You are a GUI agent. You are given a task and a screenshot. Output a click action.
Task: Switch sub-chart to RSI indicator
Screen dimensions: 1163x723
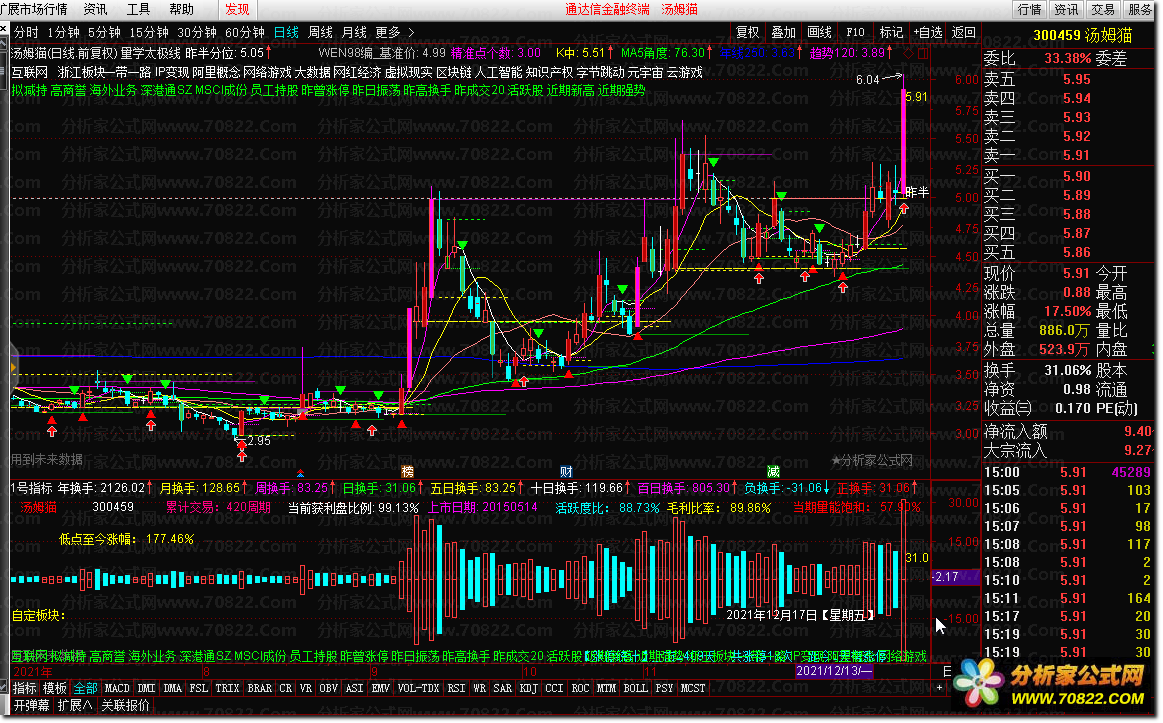pos(456,688)
